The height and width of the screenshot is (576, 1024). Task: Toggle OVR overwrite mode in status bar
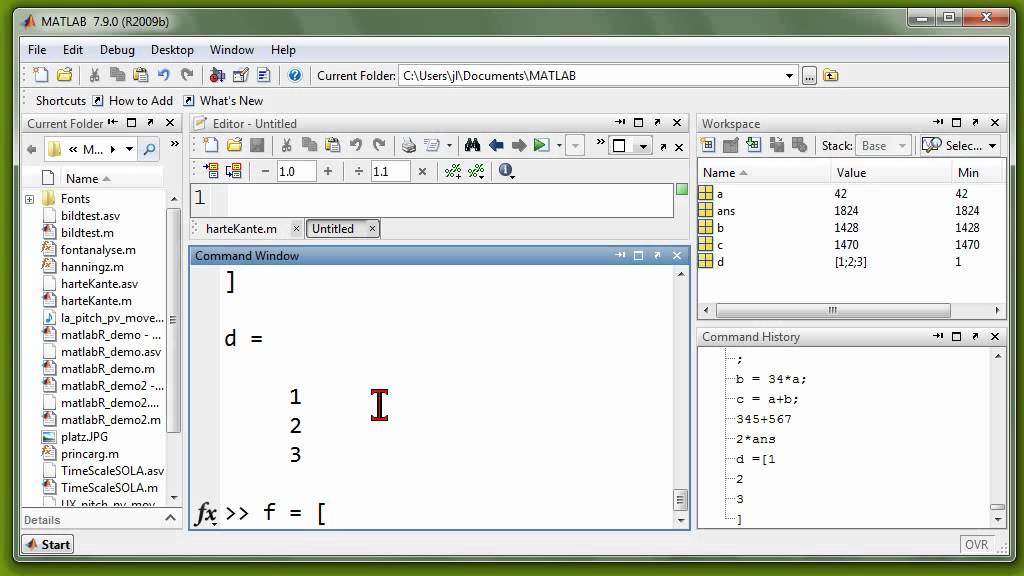pos(976,545)
